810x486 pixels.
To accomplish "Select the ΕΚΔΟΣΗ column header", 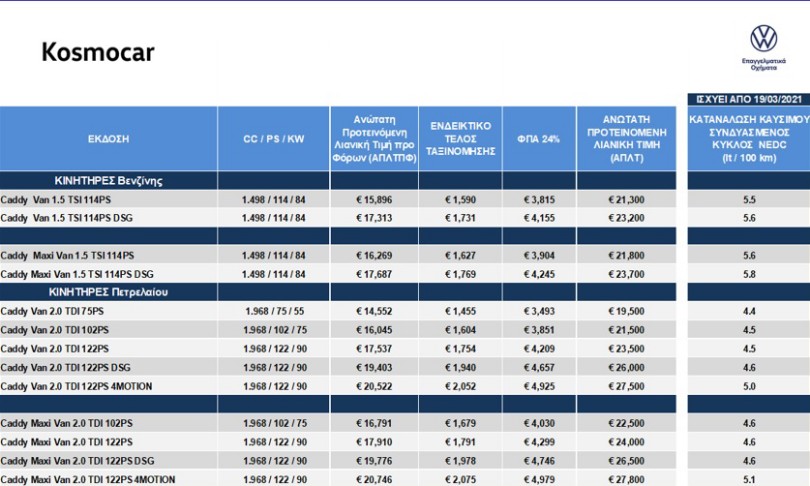I will click(x=108, y=139).
